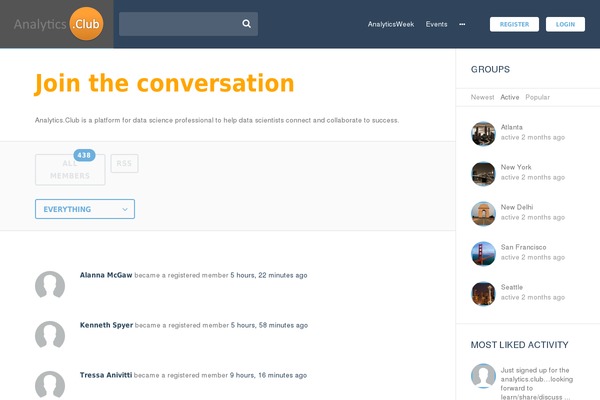This screenshot has height=400, width=600.
Task: Select the All Members tab
Action: coord(70,170)
